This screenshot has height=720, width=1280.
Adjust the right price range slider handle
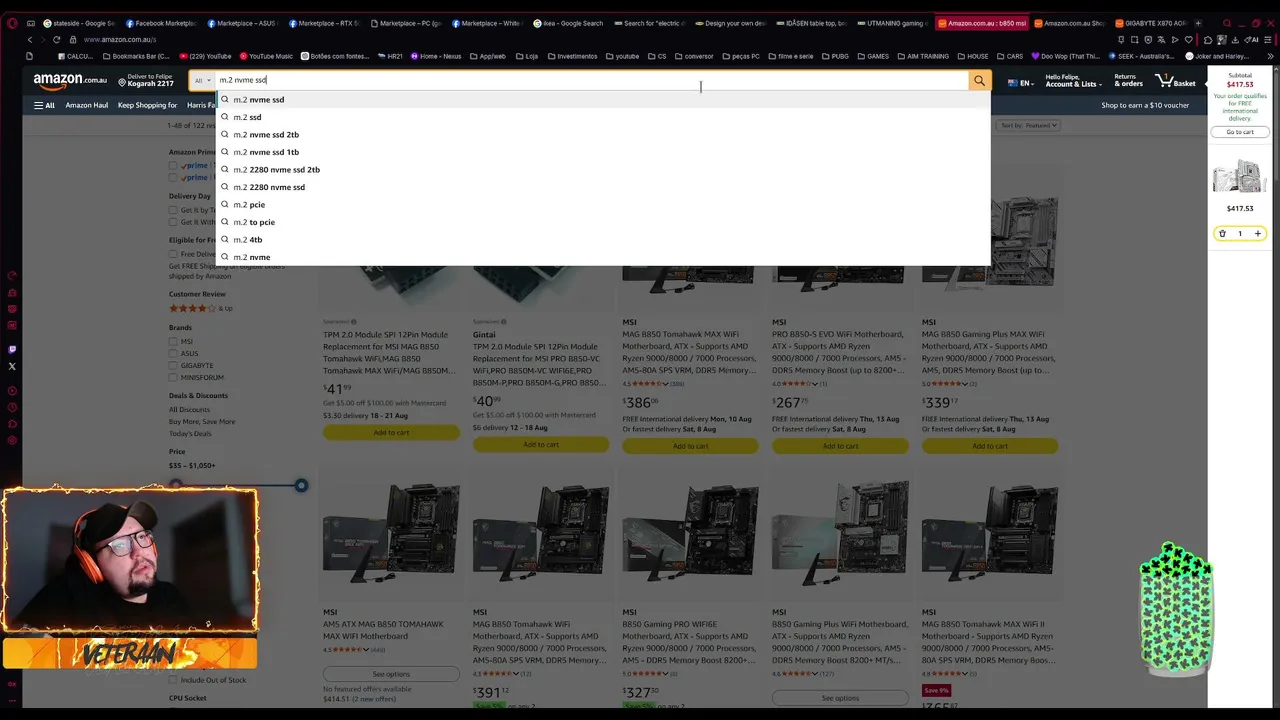point(301,486)
